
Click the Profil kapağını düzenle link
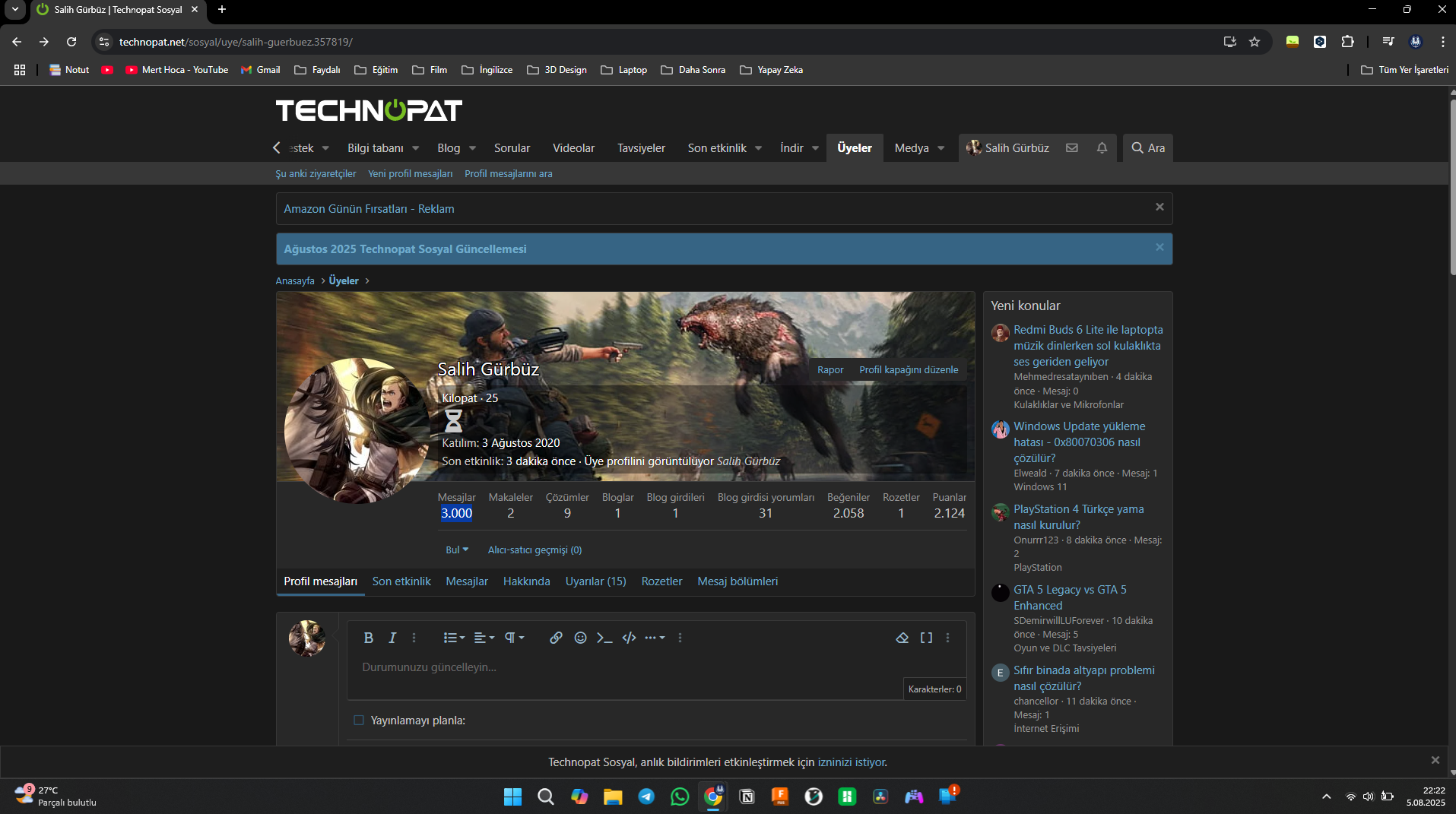click(909, 370)
